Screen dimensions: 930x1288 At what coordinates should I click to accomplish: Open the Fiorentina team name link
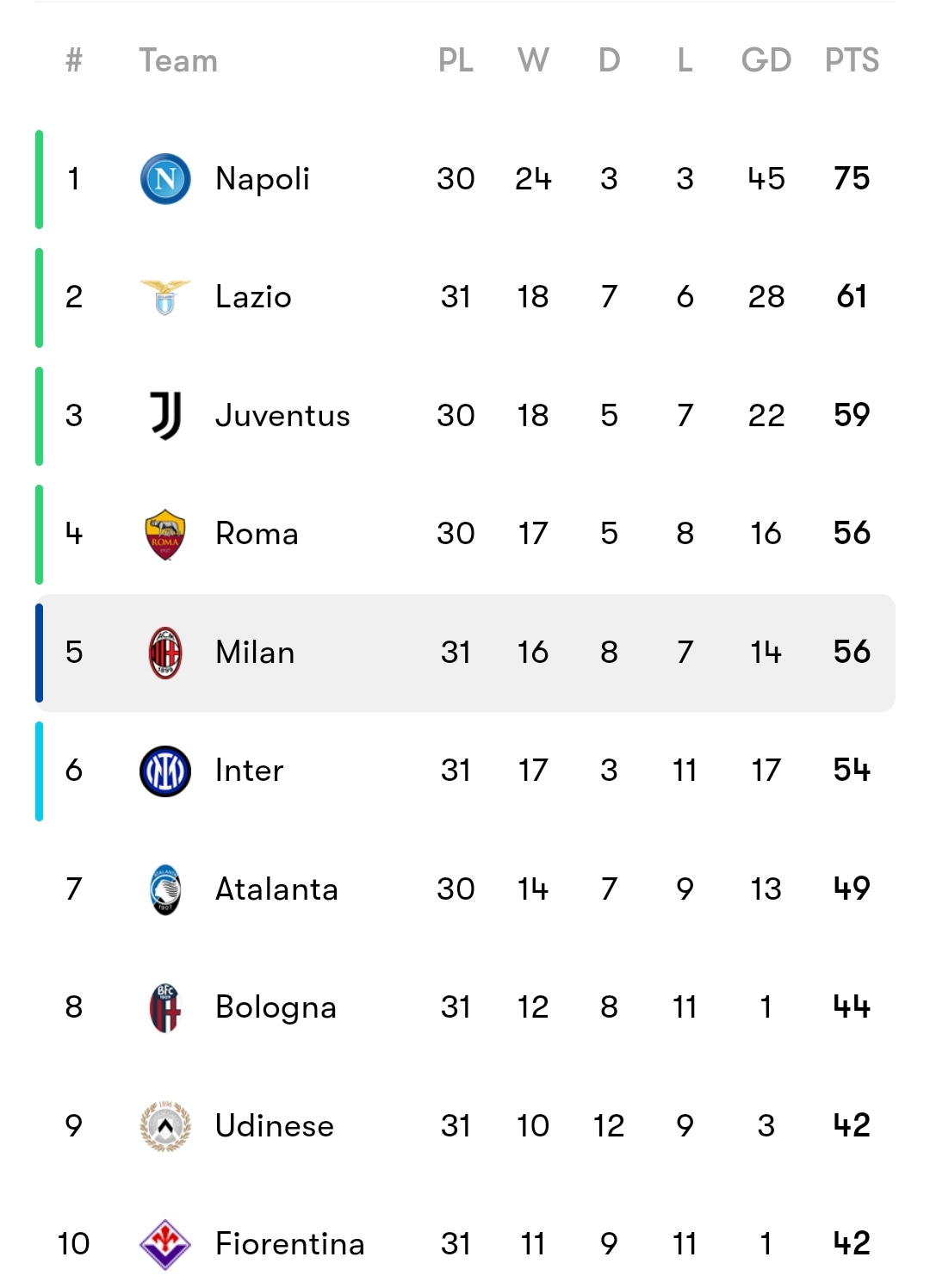pyautogui.click(x=290, y=1244)
